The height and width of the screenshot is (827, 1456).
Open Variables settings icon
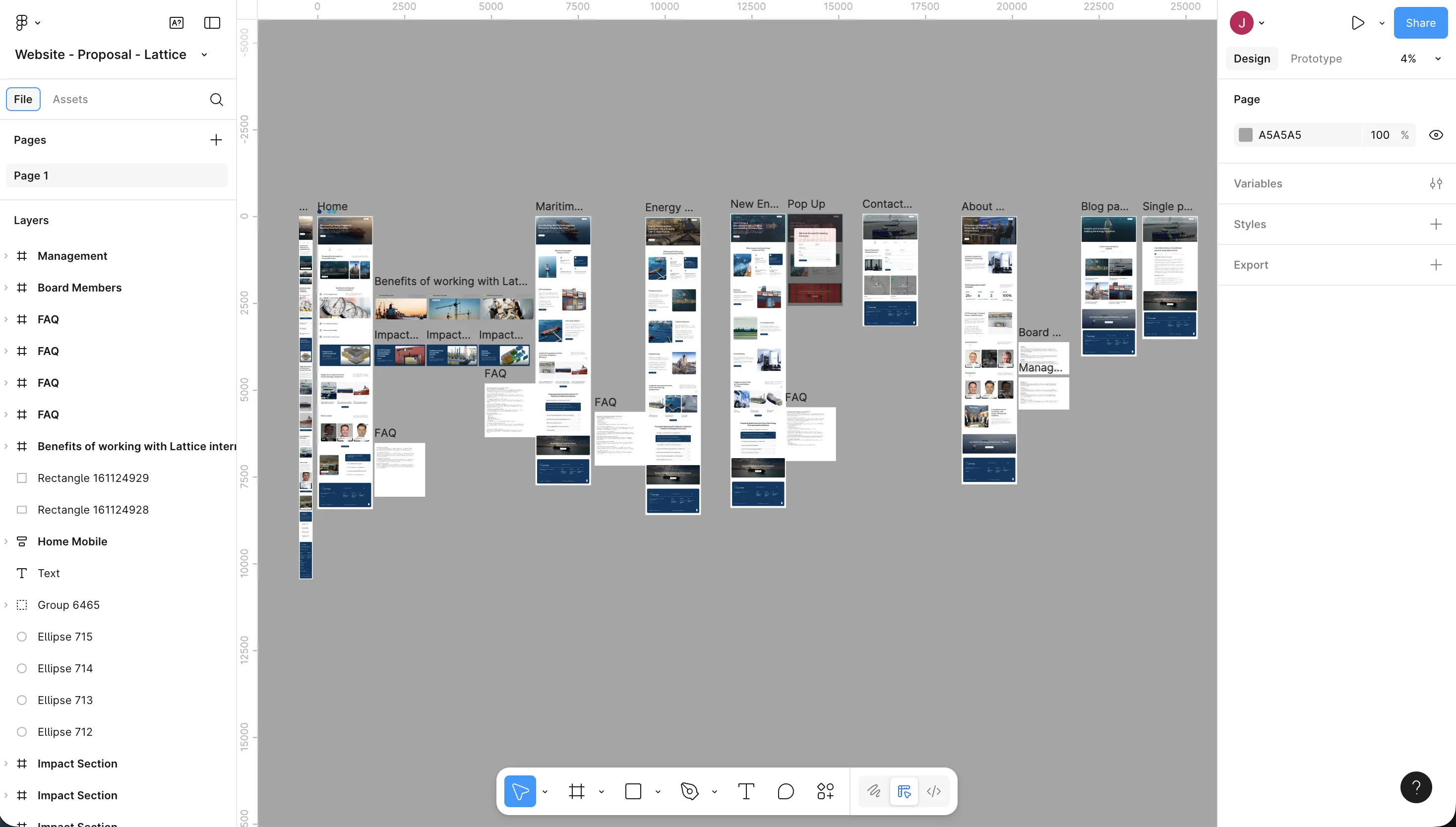click(x=1436, y=183)
